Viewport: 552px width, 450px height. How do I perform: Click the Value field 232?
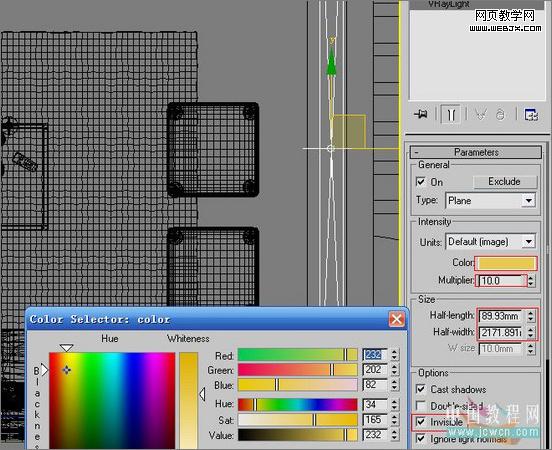pos(375,435)
